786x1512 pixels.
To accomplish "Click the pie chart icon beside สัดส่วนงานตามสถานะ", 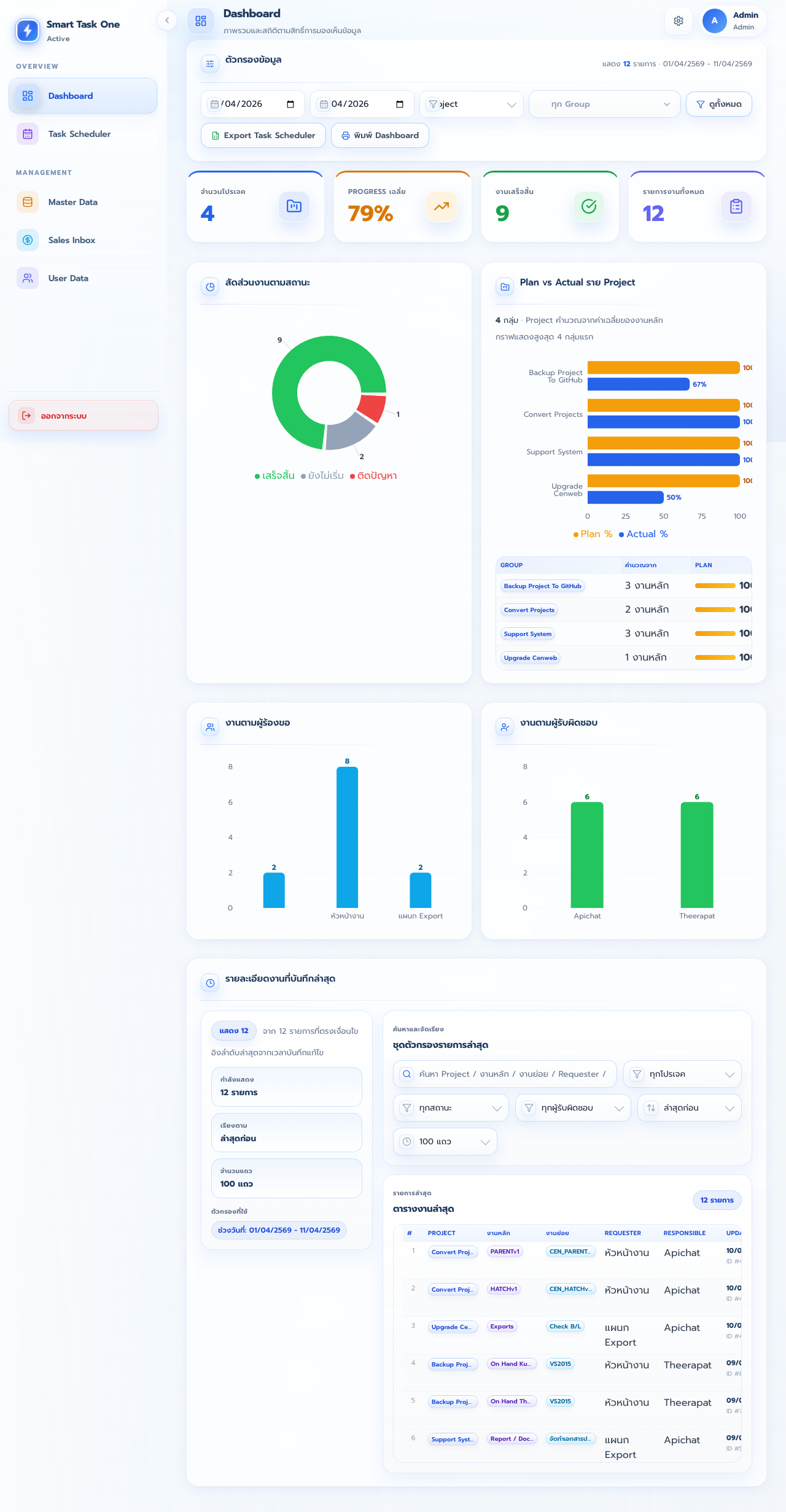I will pos(210,287).
